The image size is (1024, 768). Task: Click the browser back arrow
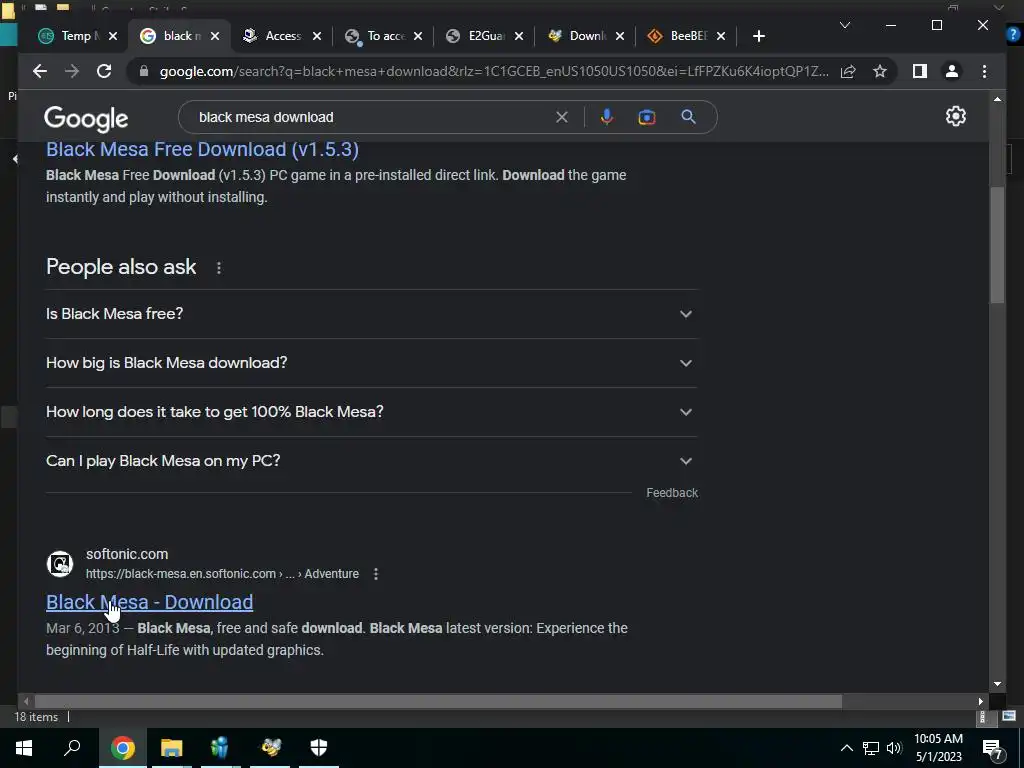(40, 71)
